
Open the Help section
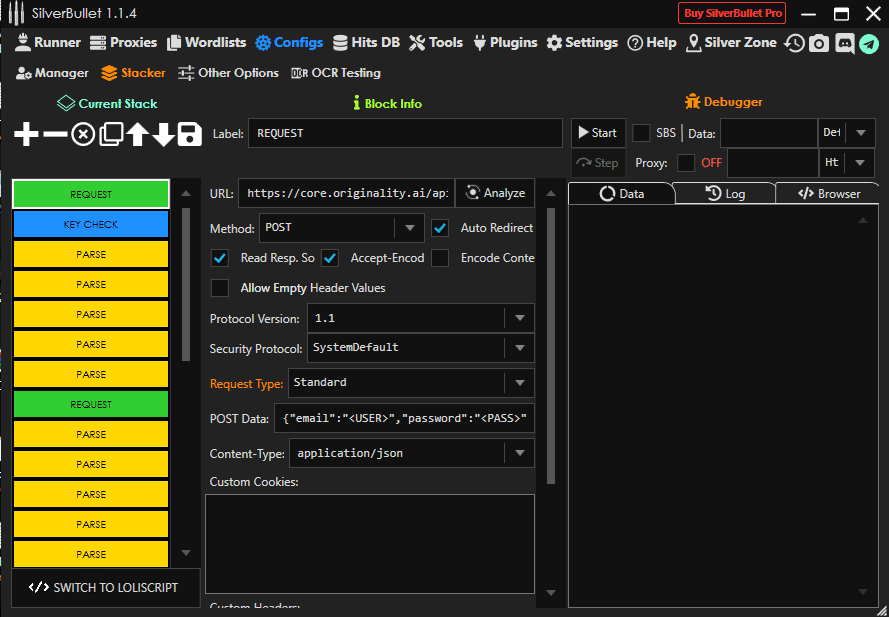click(x=652, y=43)
